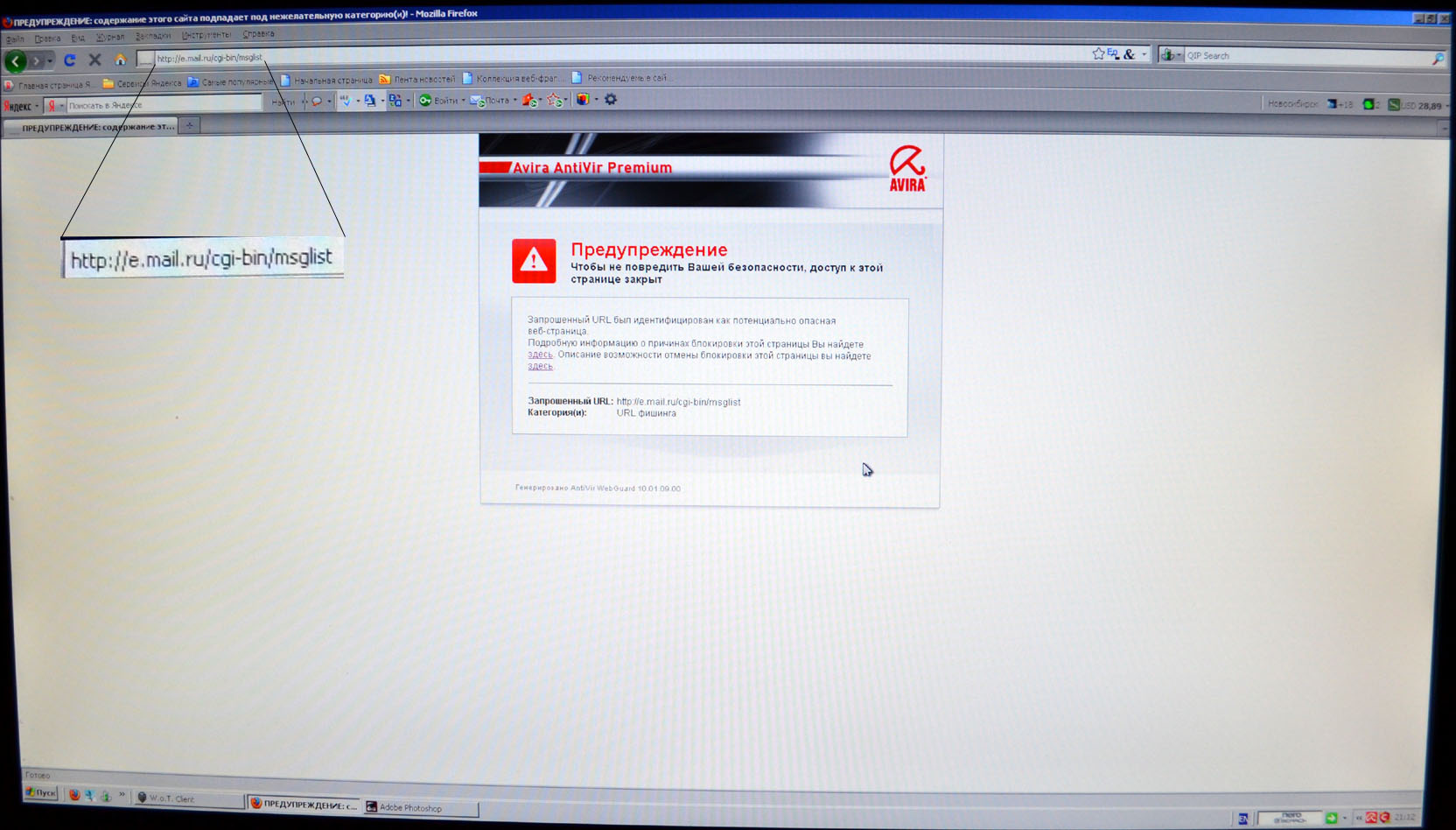Click the ampersand icon in the address bar
The image size is (1456, 830).
(x=1129, y=54)
